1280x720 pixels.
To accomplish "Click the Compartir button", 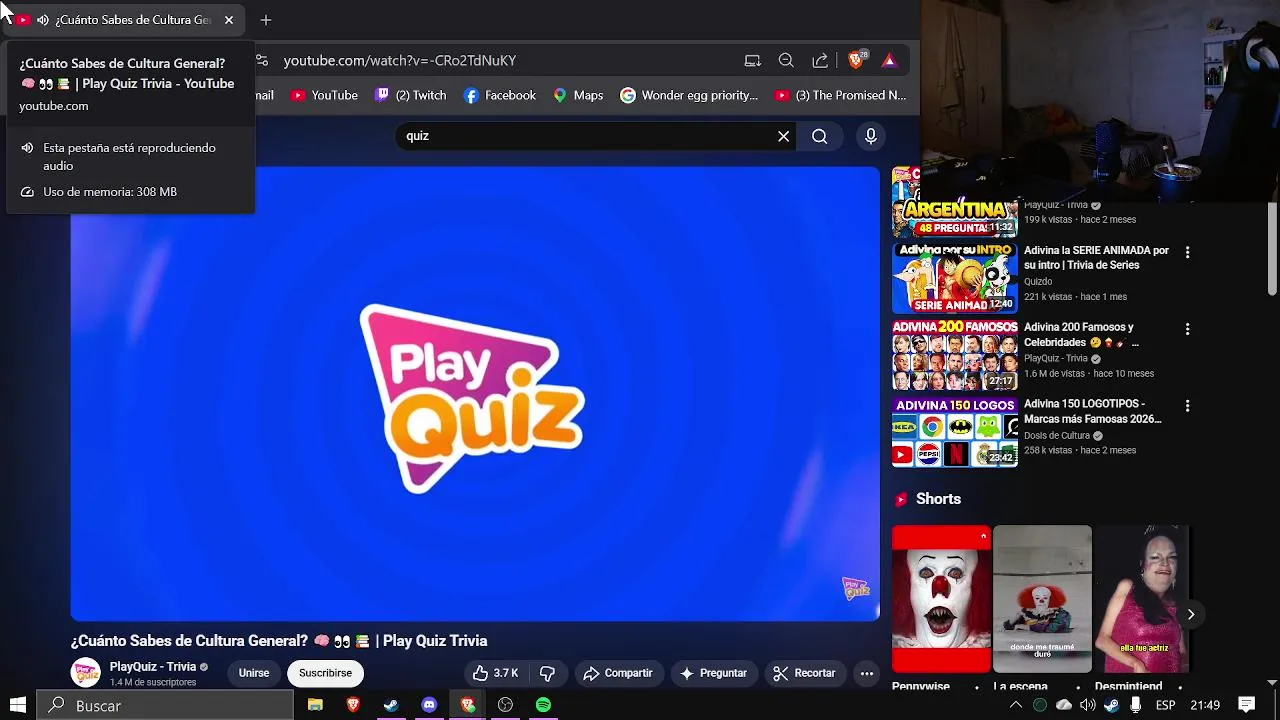I will pos(618,673).
